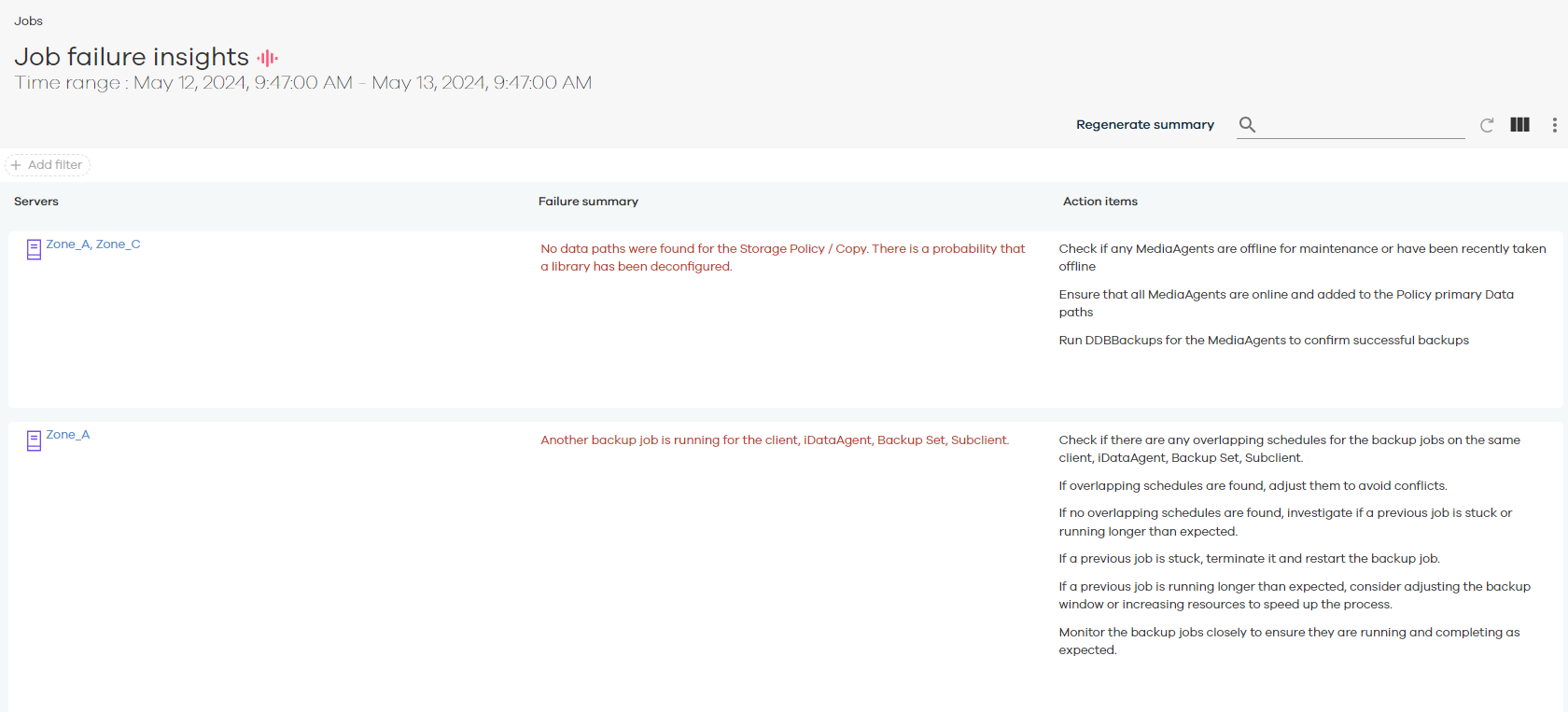Sort by the Servers column header
This screenshot has width=1568, height=712.
(x=36, y=202)
